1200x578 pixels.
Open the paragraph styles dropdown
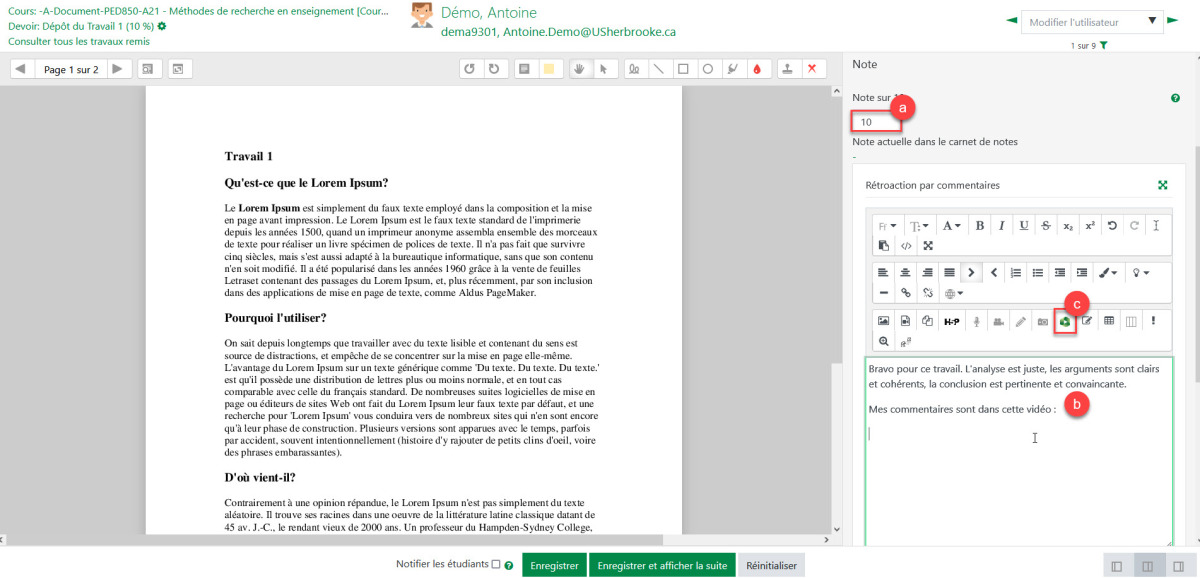[886, 225]
